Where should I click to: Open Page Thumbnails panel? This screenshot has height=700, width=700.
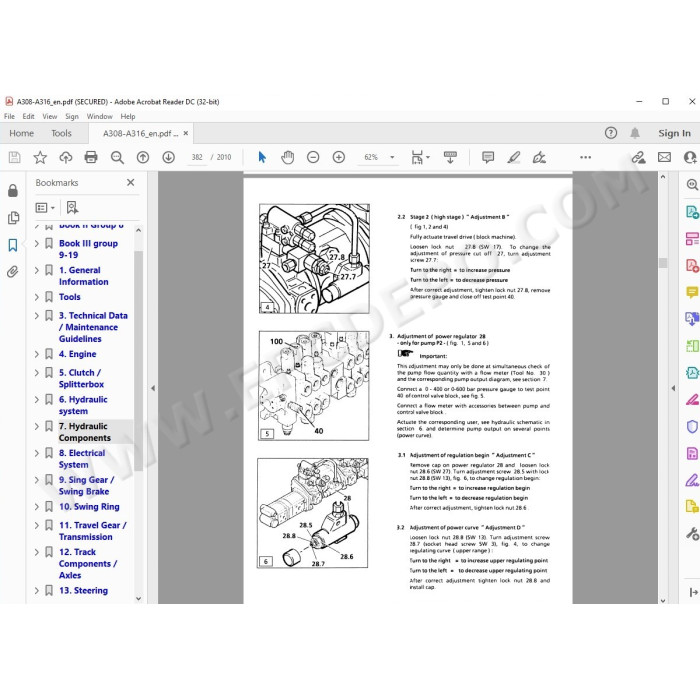(x=13, y=217)
